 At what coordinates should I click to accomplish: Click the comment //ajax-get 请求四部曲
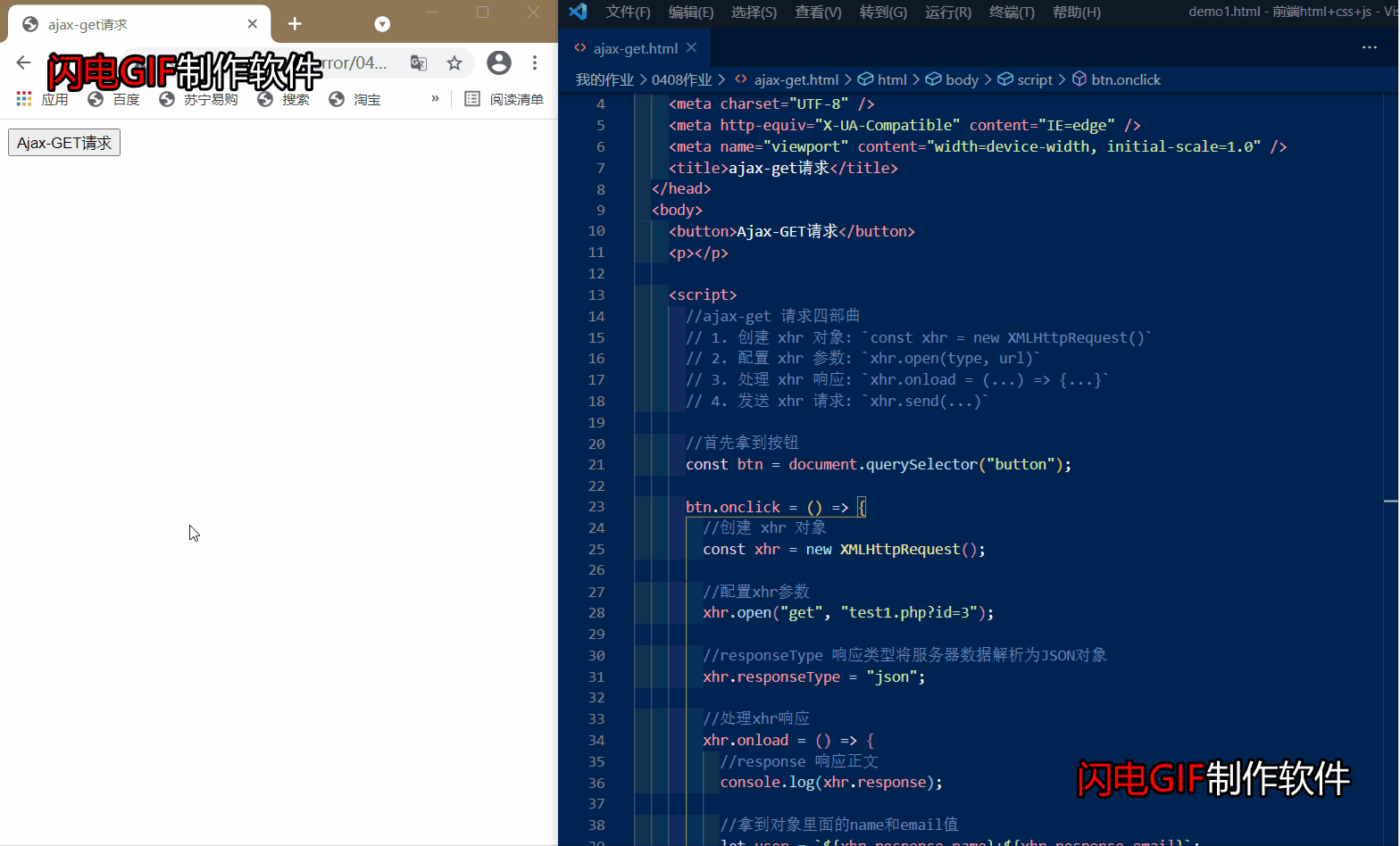pos(773,316)
